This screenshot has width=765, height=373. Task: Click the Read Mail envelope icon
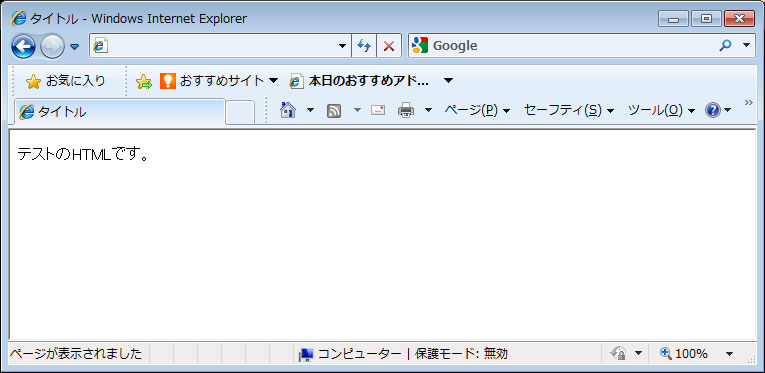click(378, 110)
